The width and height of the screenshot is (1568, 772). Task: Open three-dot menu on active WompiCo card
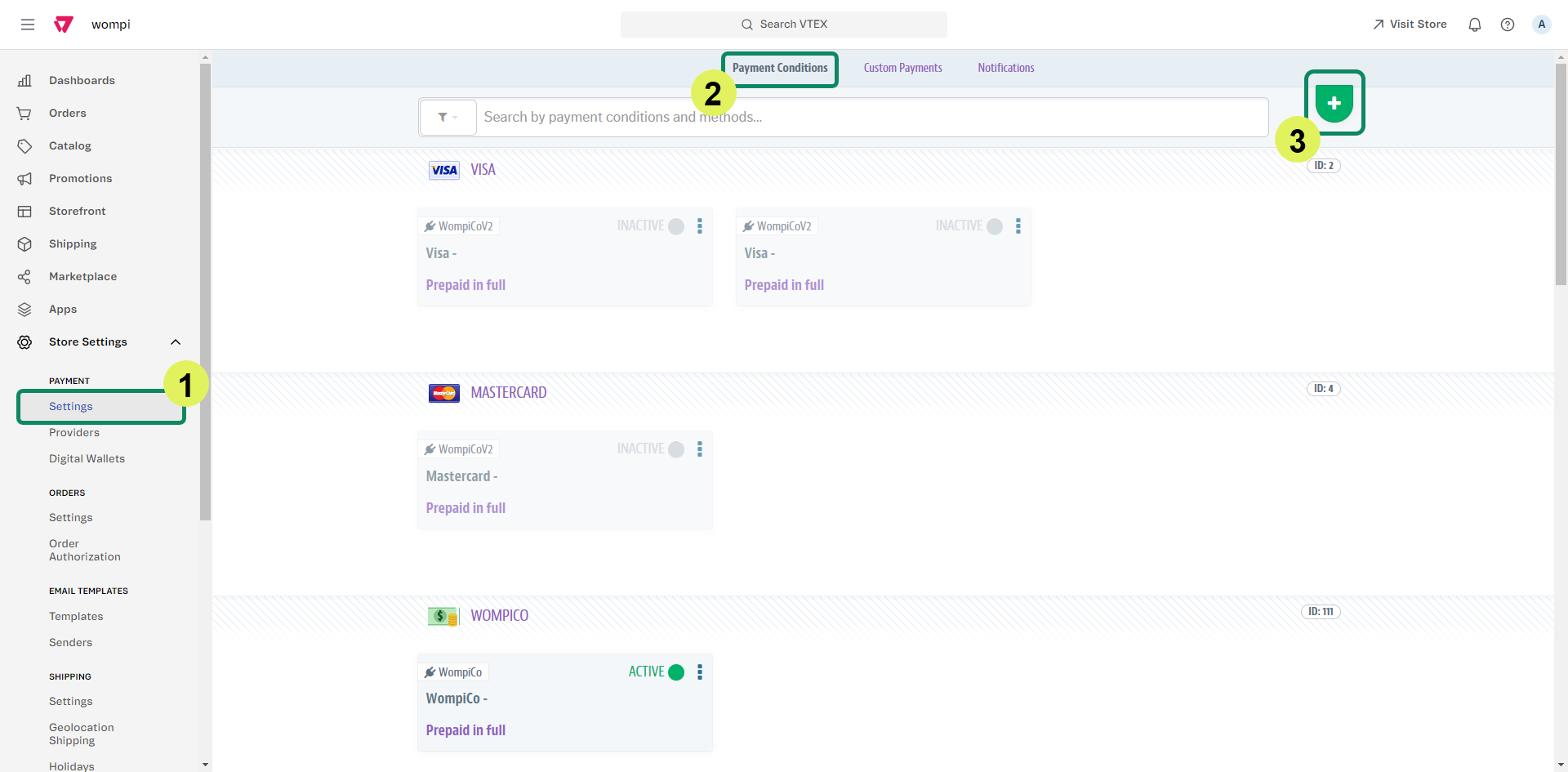click(700, 672)
